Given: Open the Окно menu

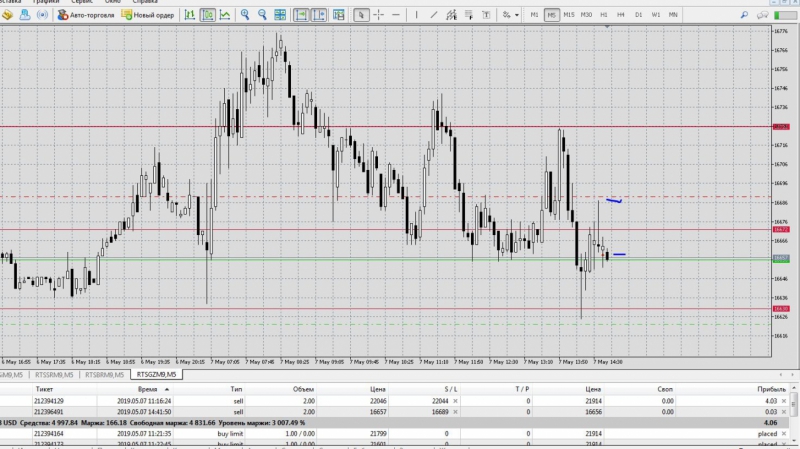Looking at the screenshot, I should click(111, 2).
